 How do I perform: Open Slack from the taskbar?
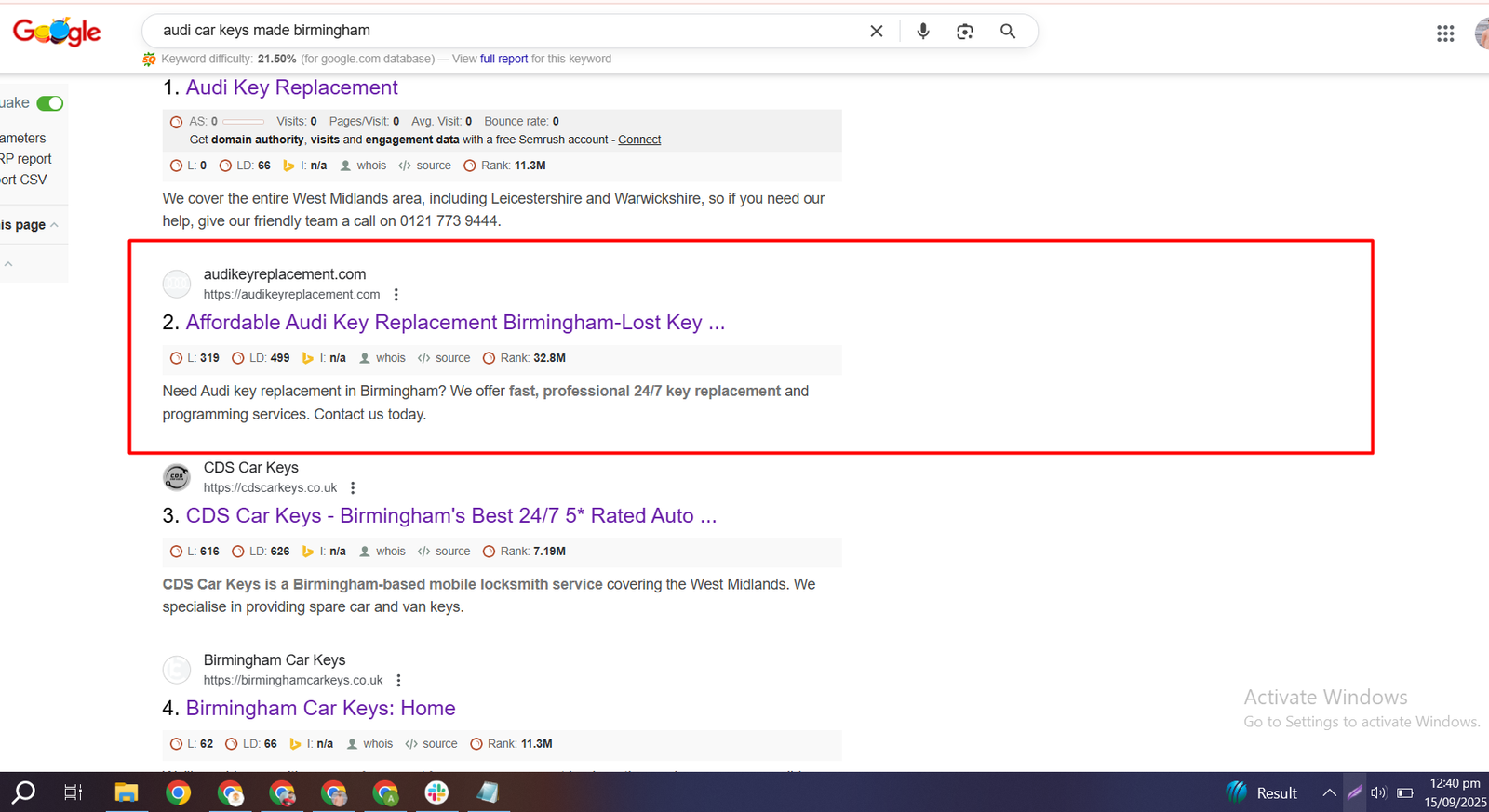[436, 792]
